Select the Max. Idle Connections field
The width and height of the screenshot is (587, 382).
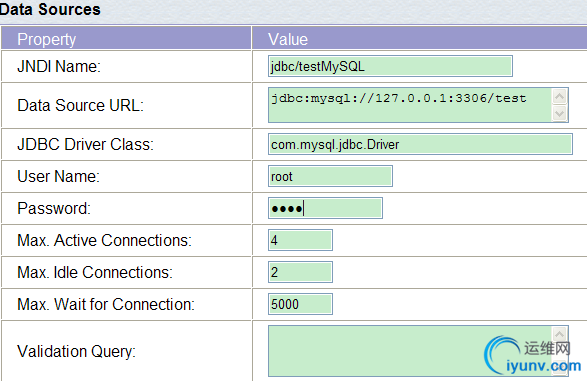point(300,272)
